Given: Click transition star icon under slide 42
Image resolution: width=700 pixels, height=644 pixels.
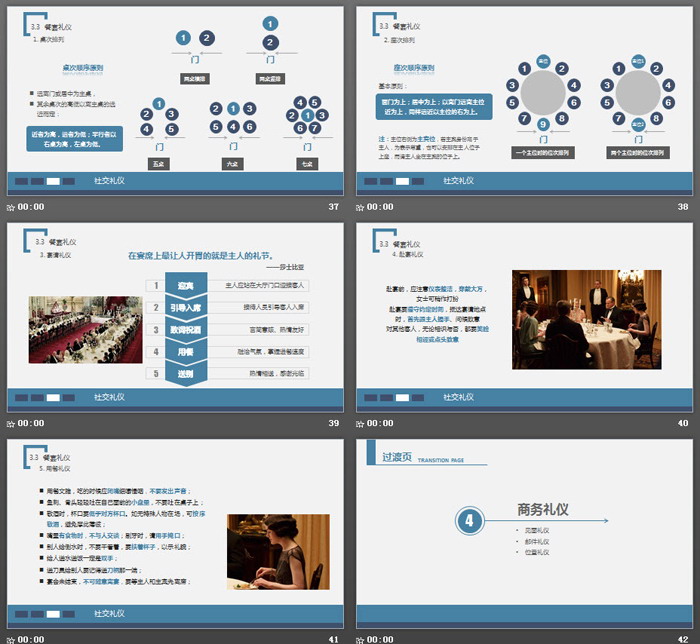Looking at the screenshot, I should click(x=361, y=638).
